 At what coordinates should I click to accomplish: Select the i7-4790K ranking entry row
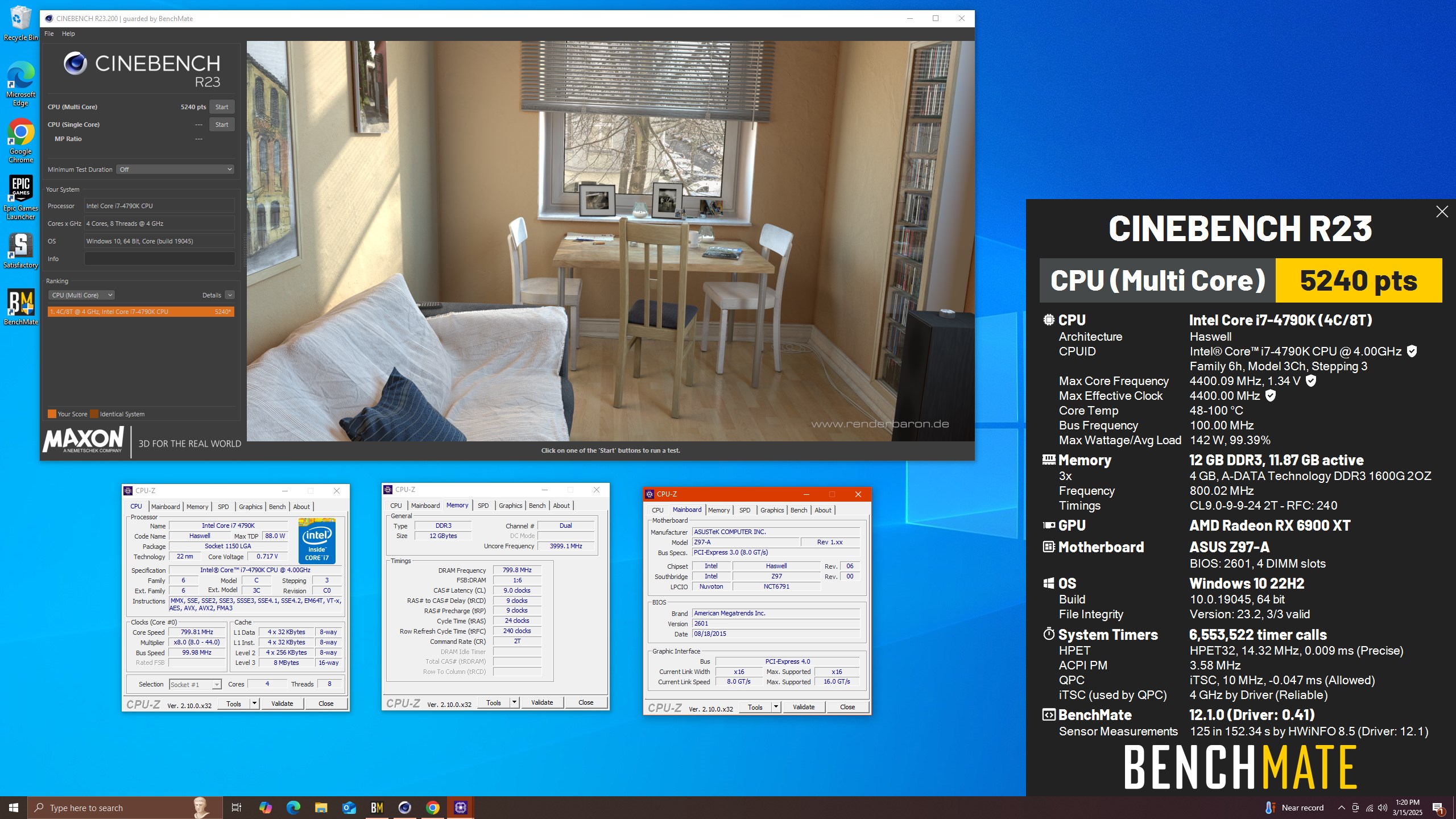tap(141, 312)
